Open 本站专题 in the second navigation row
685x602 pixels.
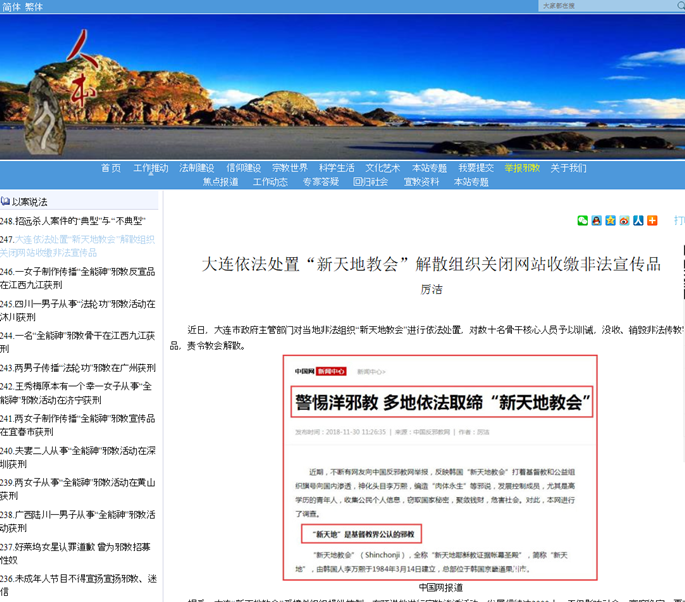click(x=471, y=182)
